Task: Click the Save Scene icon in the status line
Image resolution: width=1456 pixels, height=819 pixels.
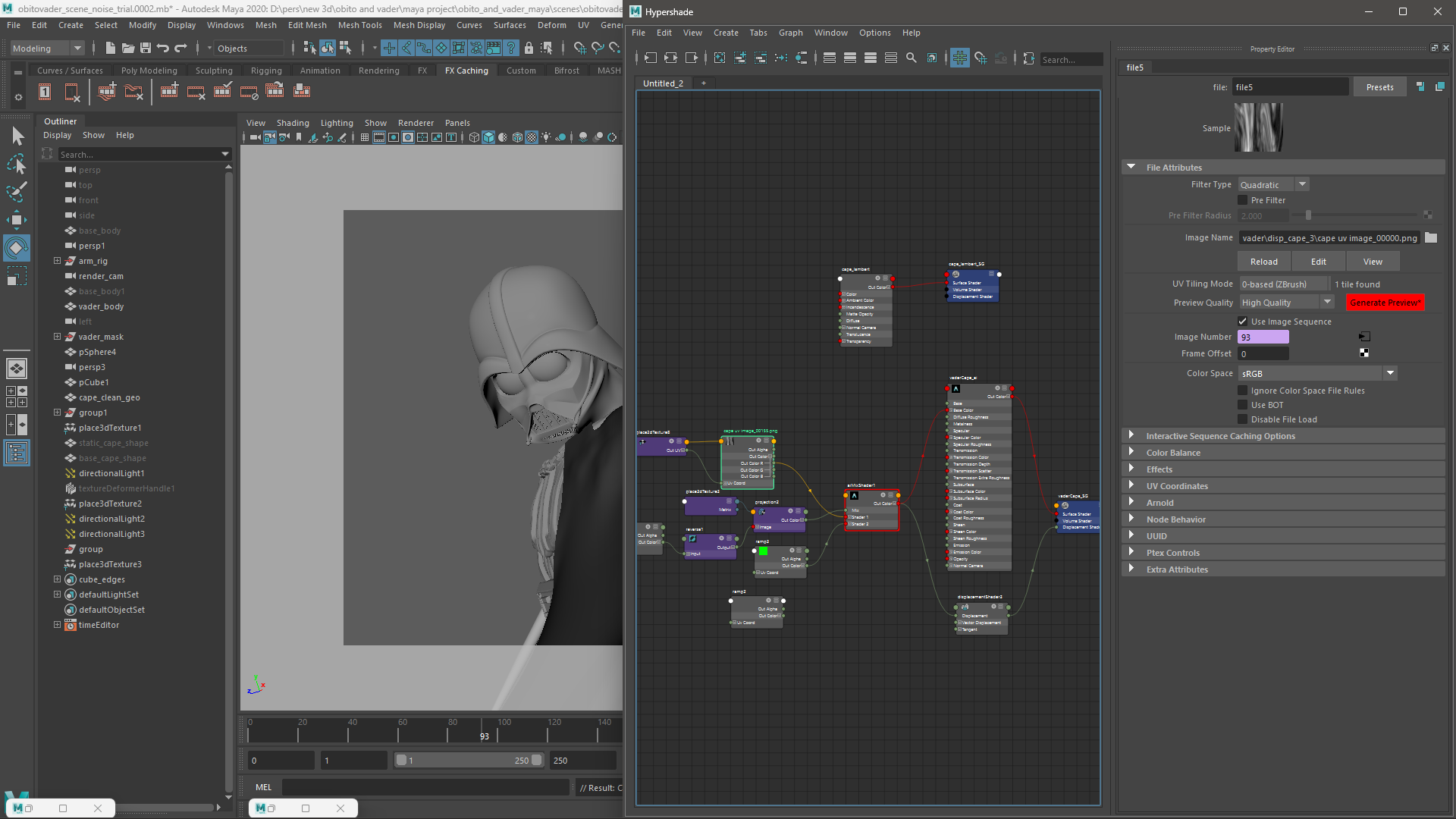Action: tap(146, 49)
